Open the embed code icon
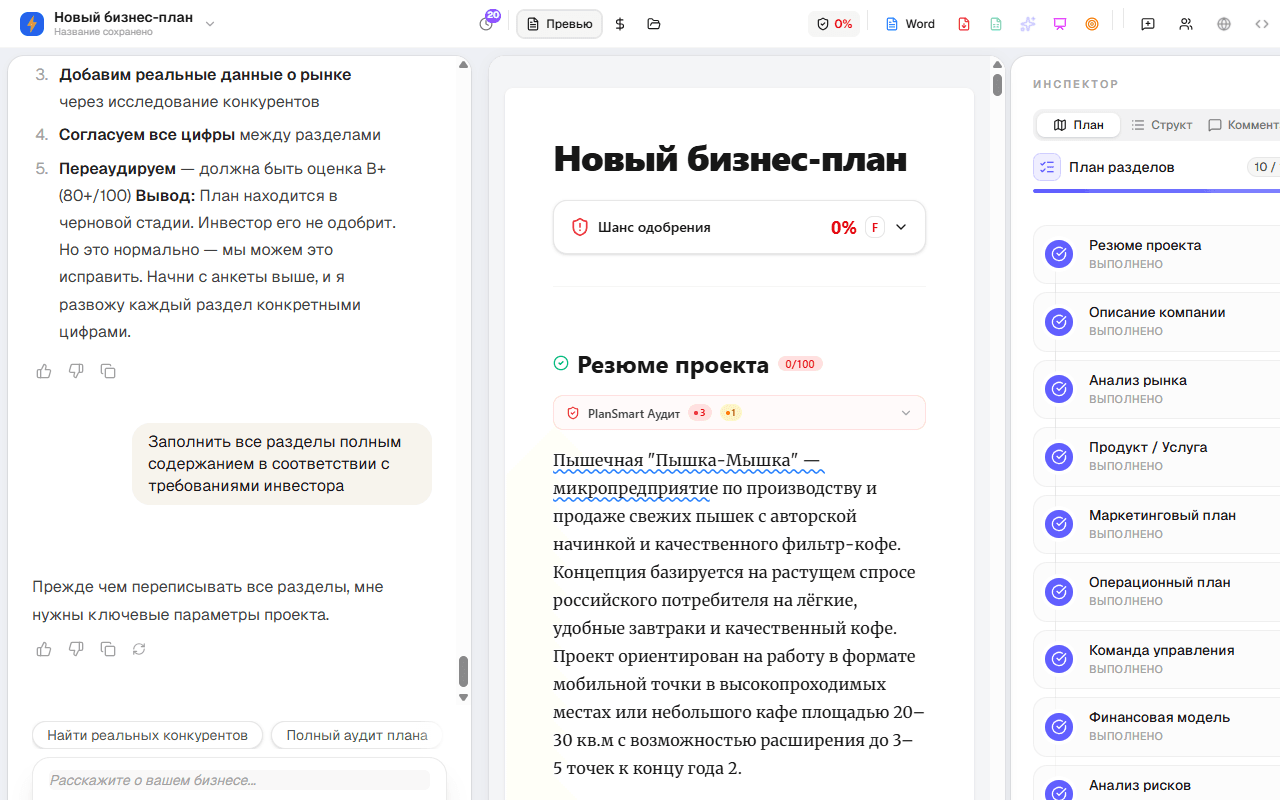Image resolution: width=1280 pixels, height=800 pixels. (x=1262, y=23)
